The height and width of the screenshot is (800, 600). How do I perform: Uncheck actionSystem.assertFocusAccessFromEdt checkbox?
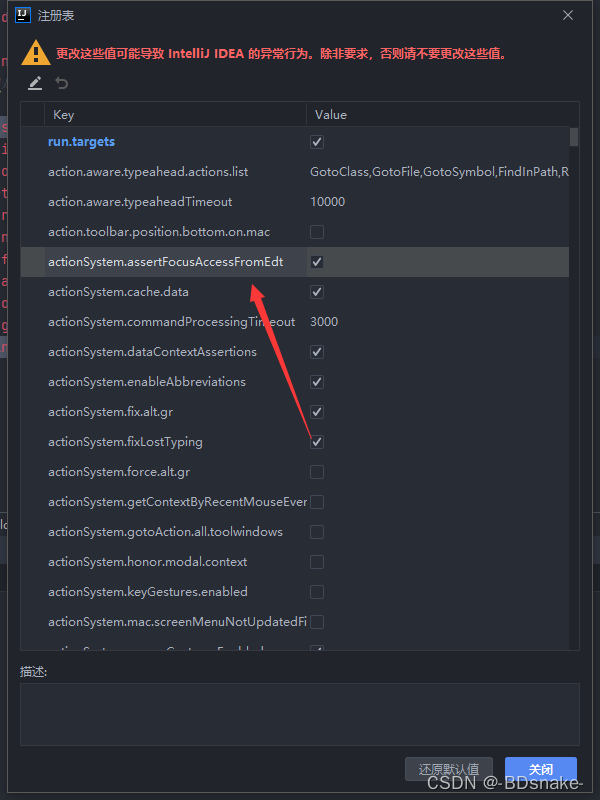[317, 262]
